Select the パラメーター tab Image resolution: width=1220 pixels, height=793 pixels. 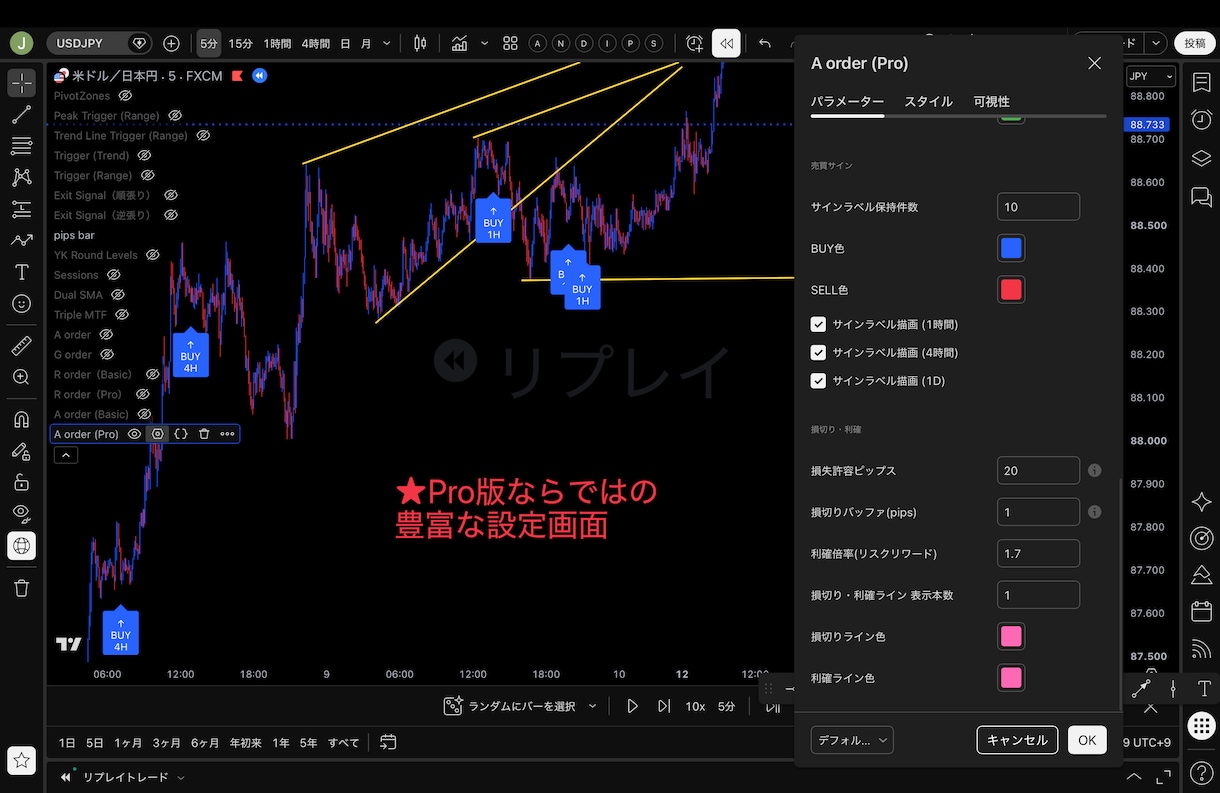847,102
